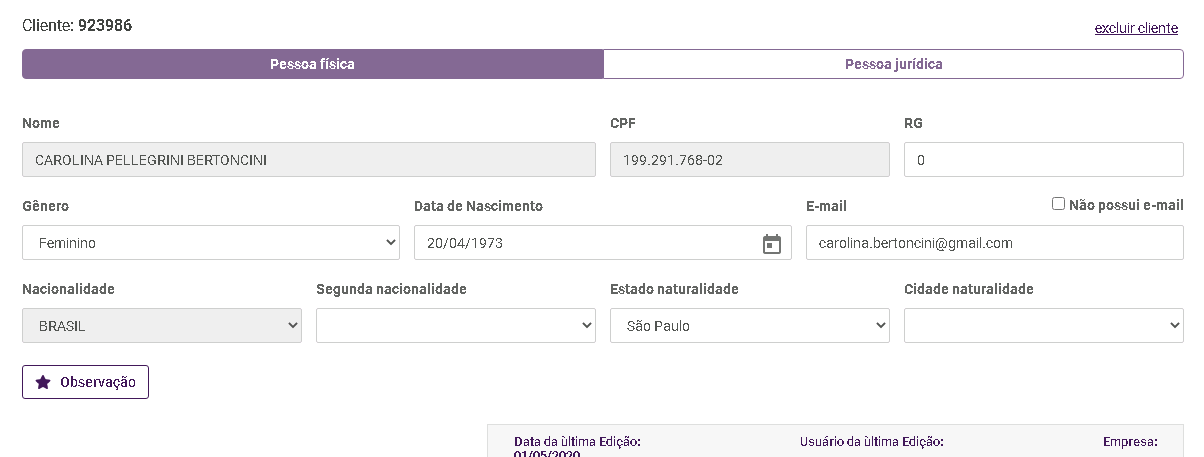This screenshot has width=1204, height=457.
Task: Click the 'Data da última Edição' label
Action: pos(577,441)
